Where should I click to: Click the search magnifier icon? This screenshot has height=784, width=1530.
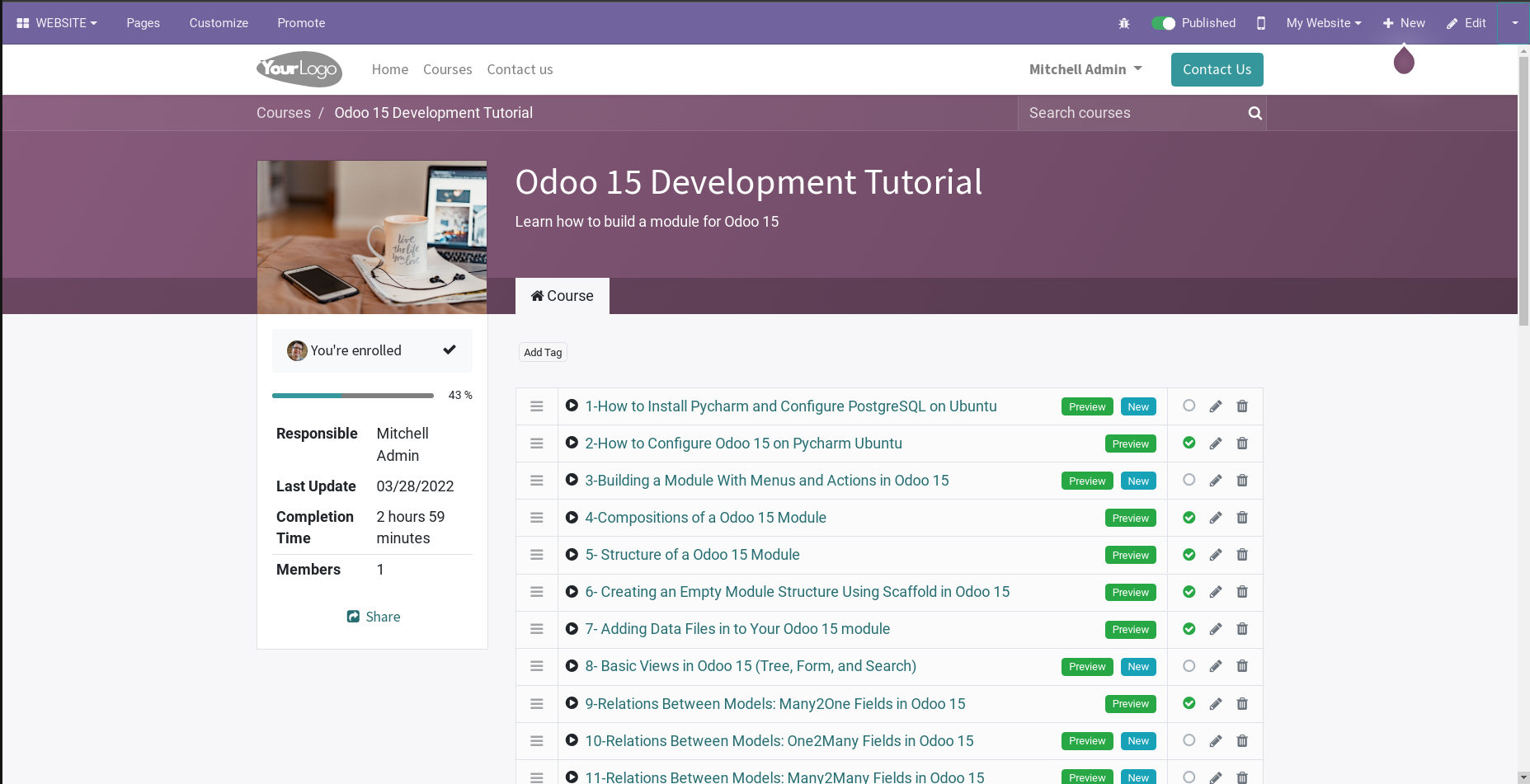pos(1255,113)
